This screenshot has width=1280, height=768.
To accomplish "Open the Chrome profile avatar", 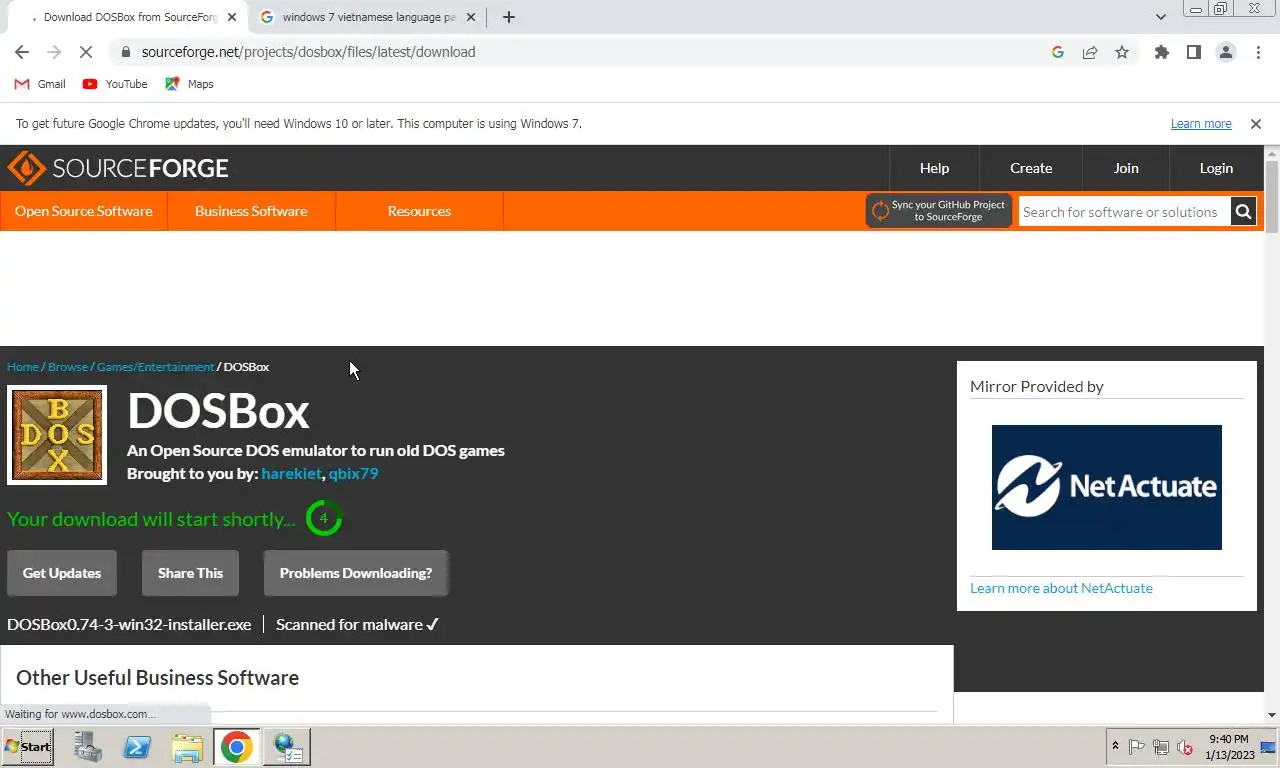I will (x=1226, y=52).
